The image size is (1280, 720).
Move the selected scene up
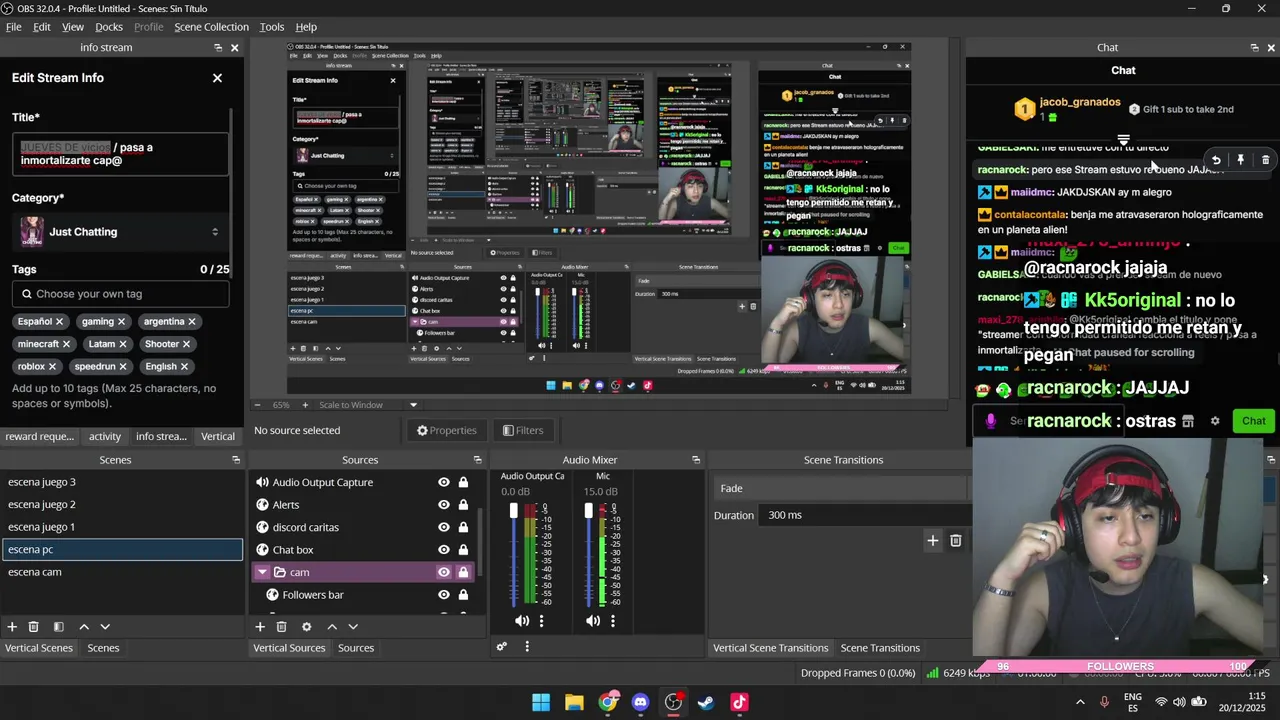84,626
